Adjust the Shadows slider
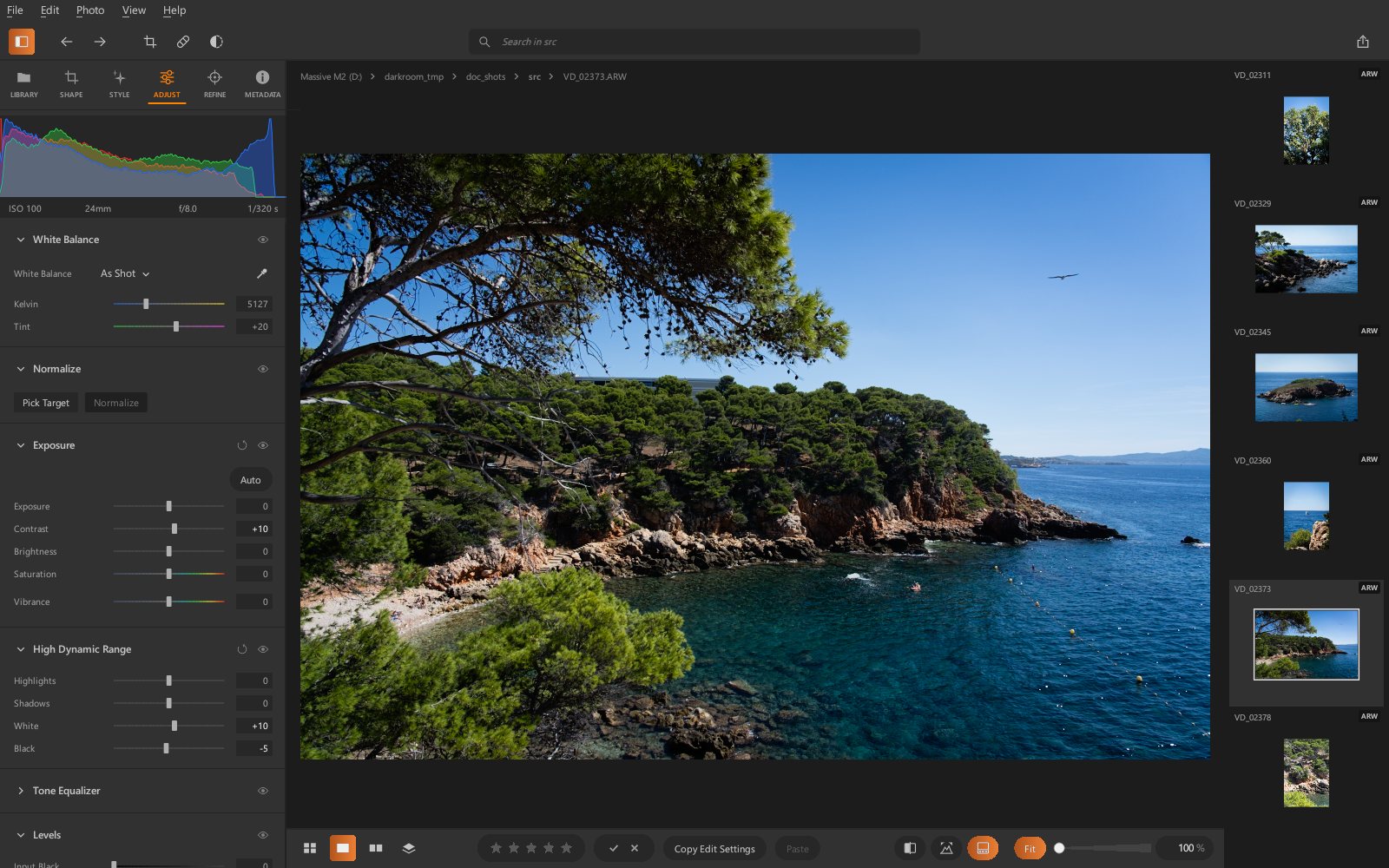 pos(169,703)
